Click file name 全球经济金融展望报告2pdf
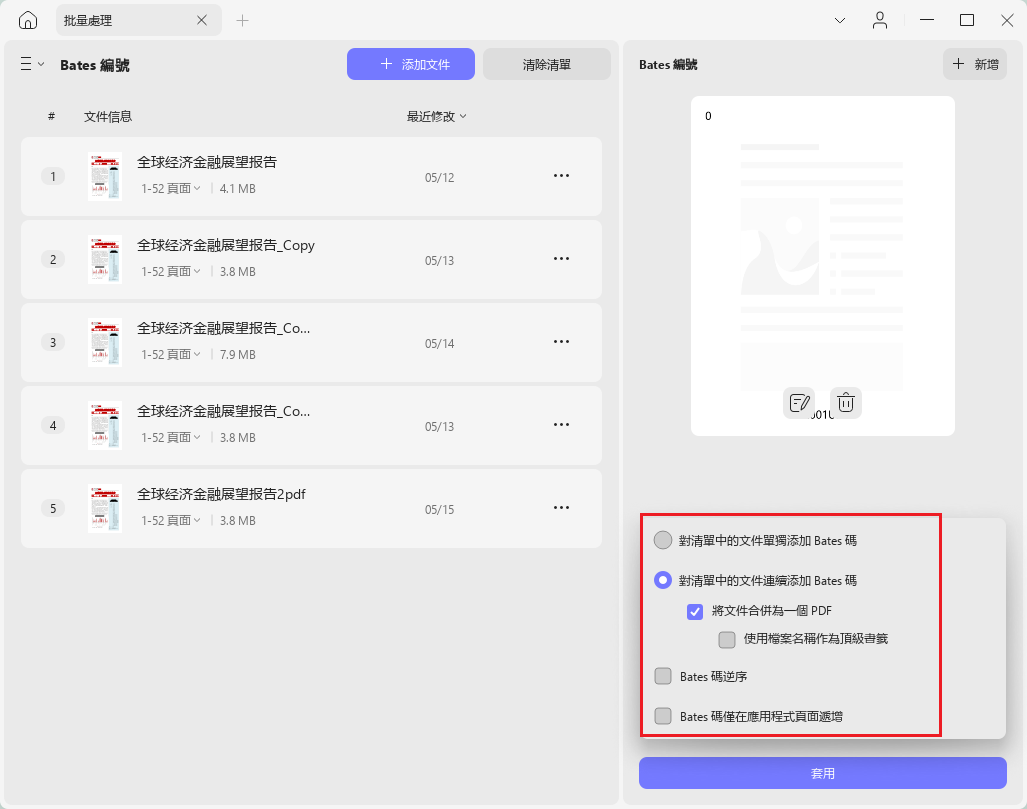The width and height of the screenshot is (1027, 809). [x=221, y=494]
